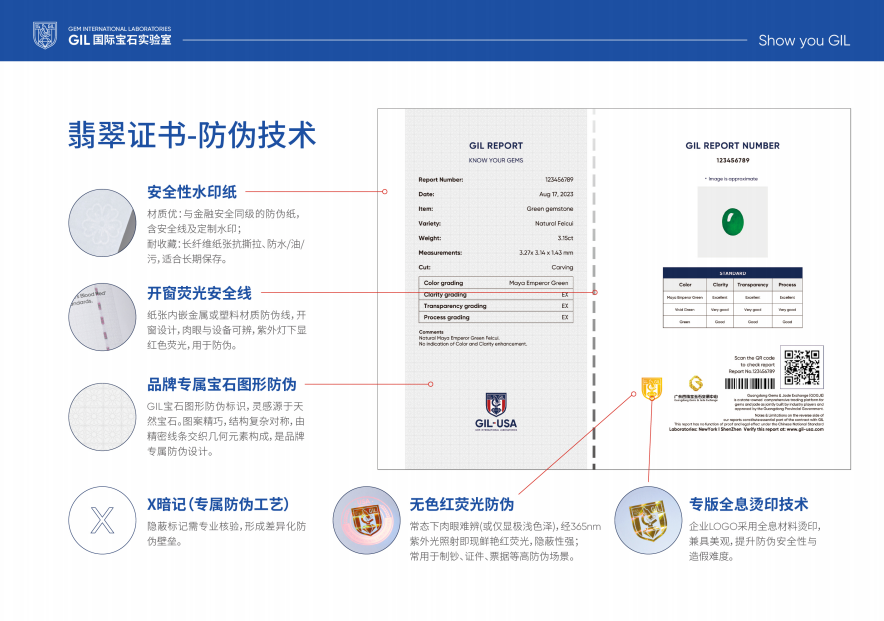Click the 'Carving' cut value
Screen dimensions: 884x621
[x=562, y=268]
